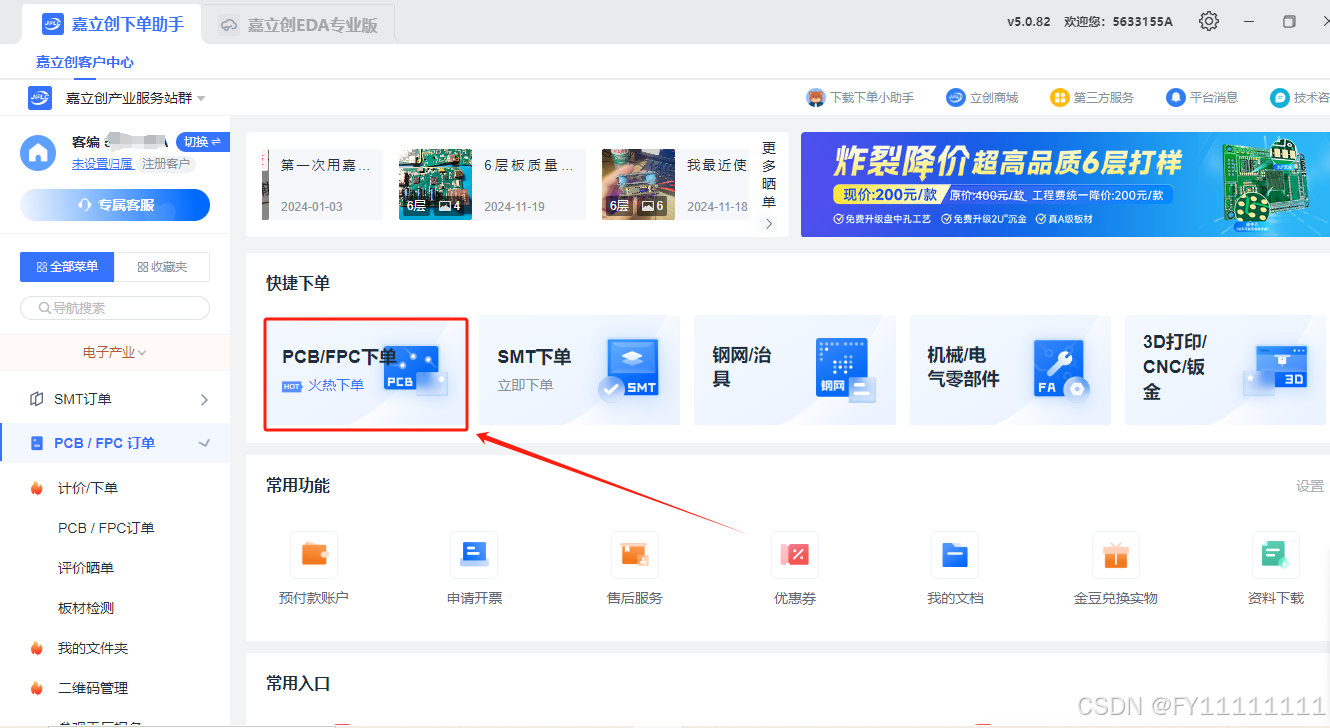The width and height of the screenshot is (1330, 728).
Task: Open the 嘉立创客户中心 tab
Action: (x=85, y=62)
